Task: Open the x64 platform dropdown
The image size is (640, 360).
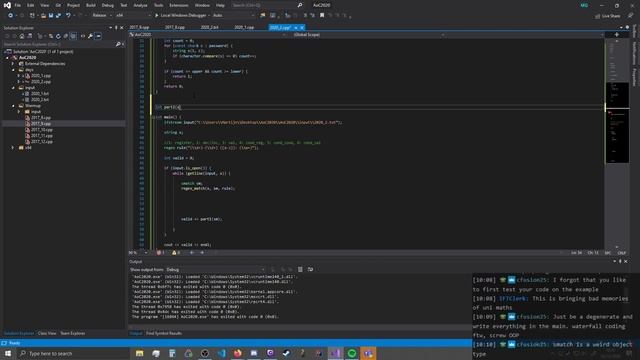Action: (132, 16)
